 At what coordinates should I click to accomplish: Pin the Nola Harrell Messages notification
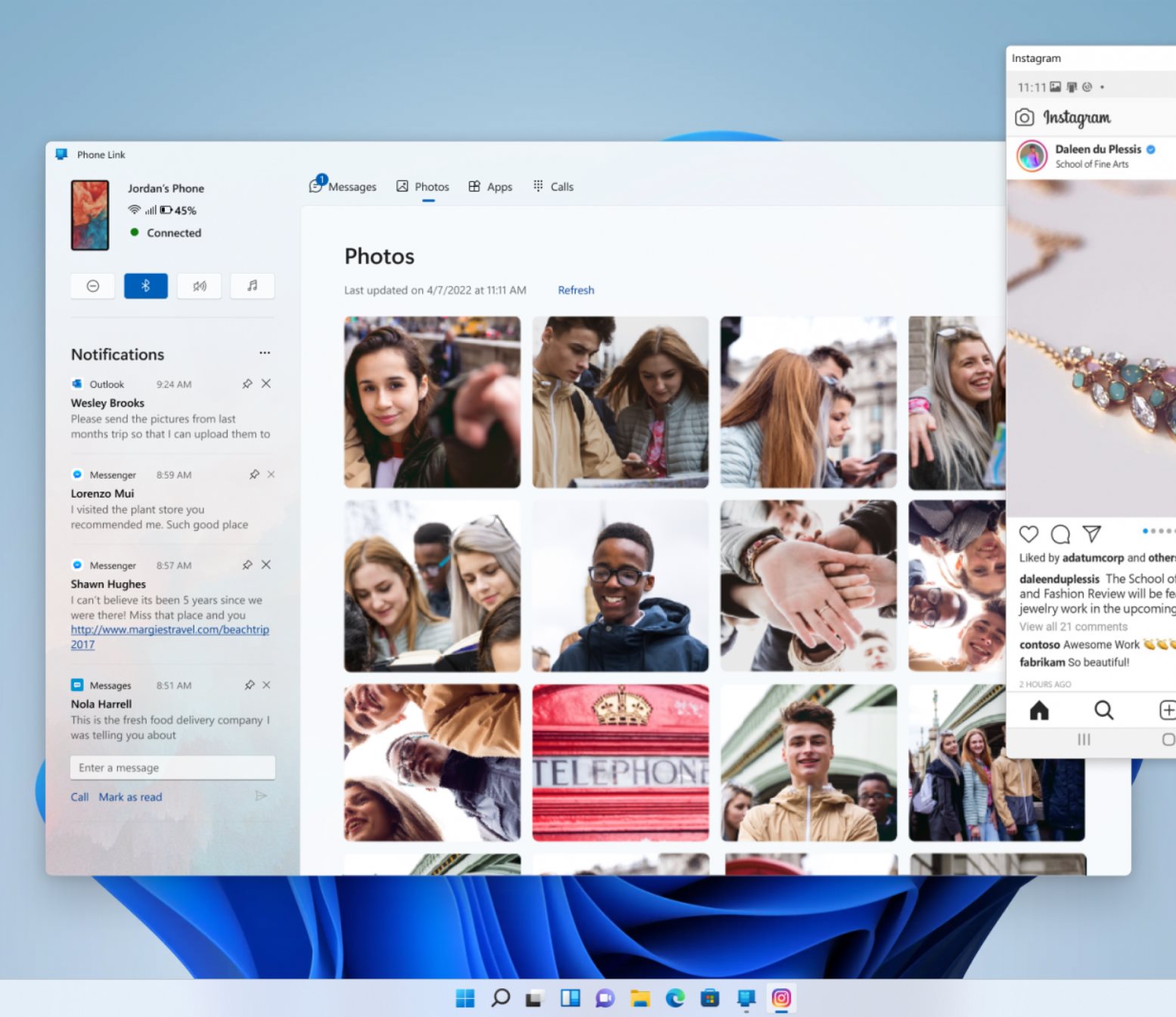click(x=250, y=685)
